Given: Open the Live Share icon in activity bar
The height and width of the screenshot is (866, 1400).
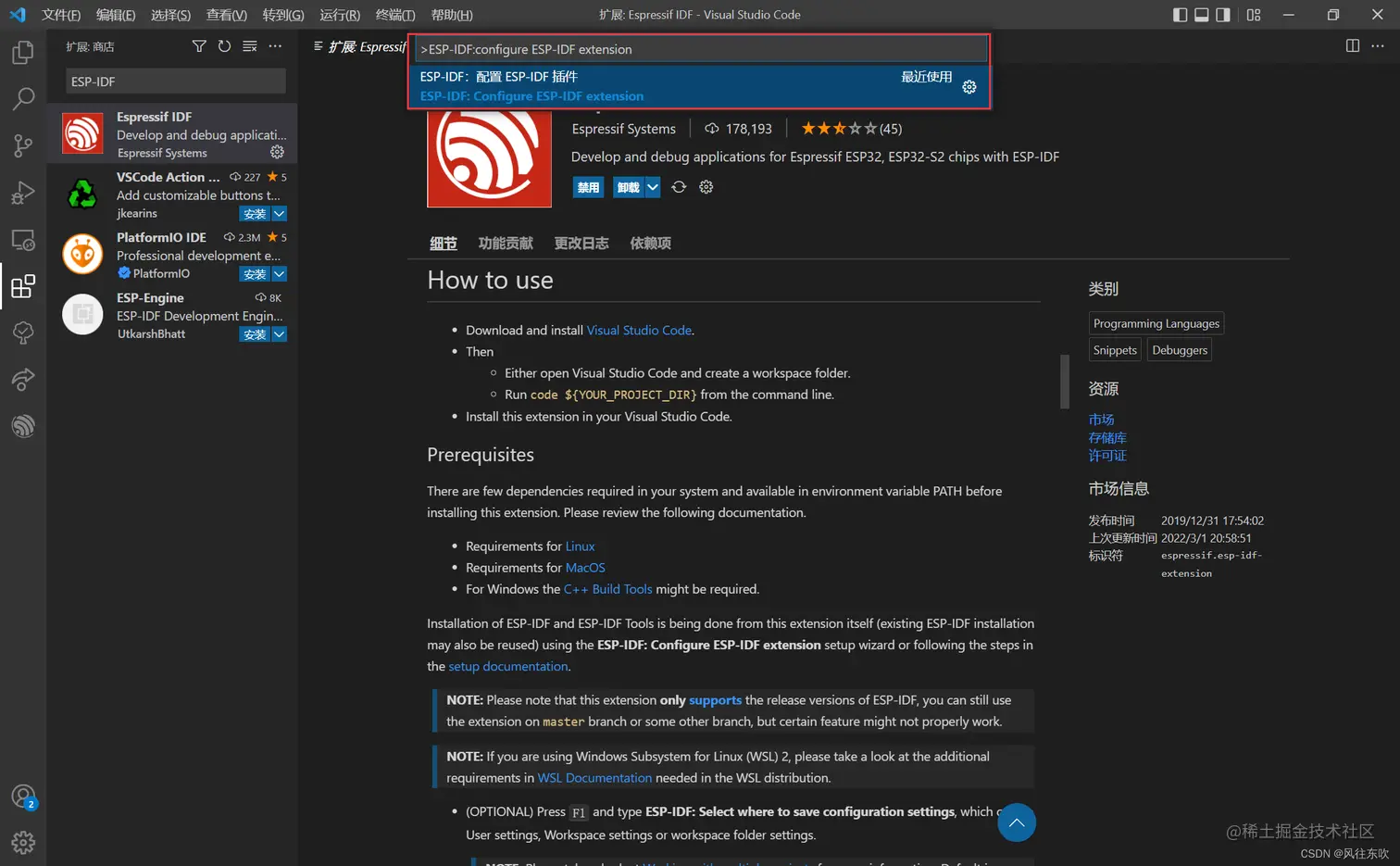Looking at the screenshot, I should point(23,379).
